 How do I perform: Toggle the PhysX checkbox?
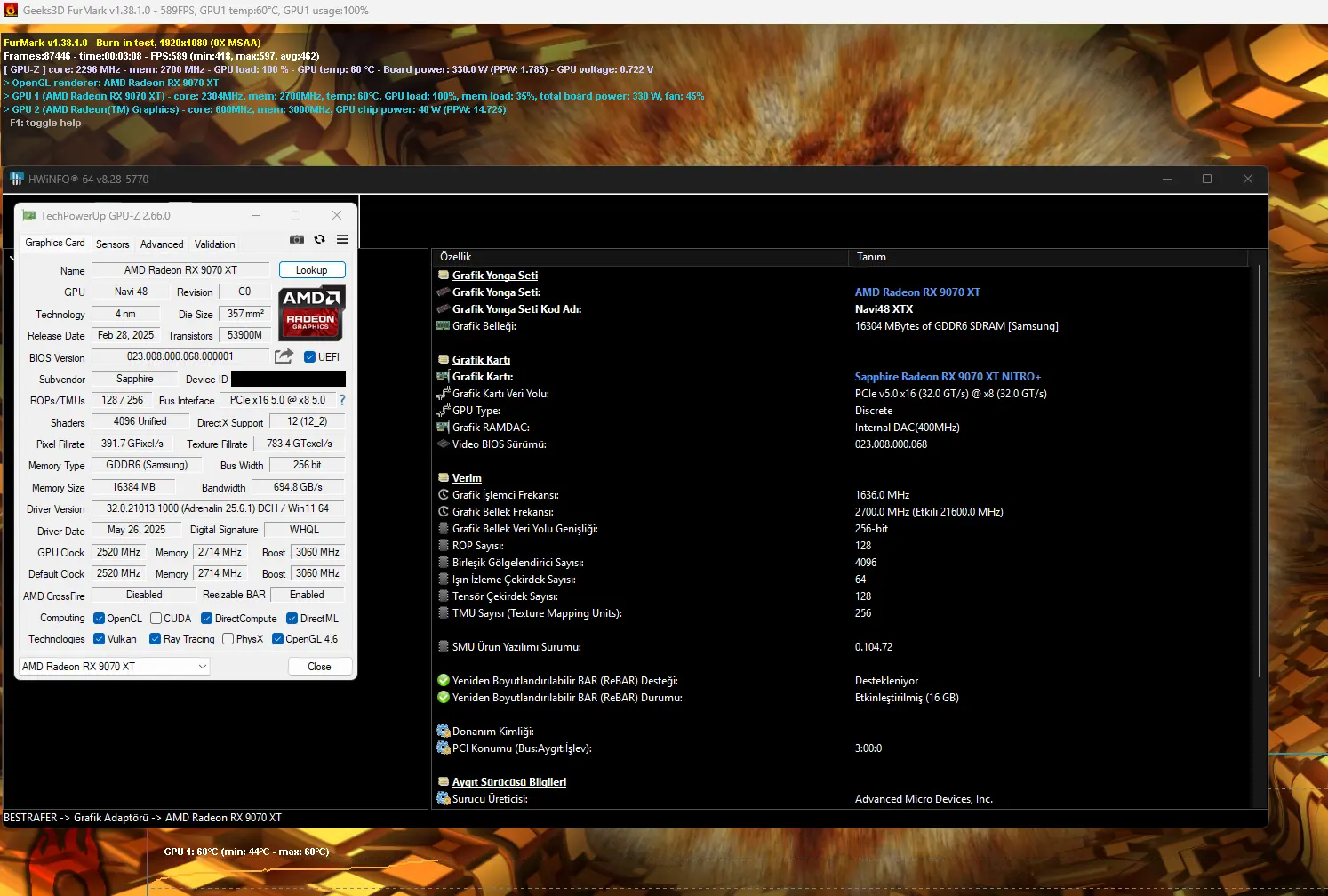228,638
